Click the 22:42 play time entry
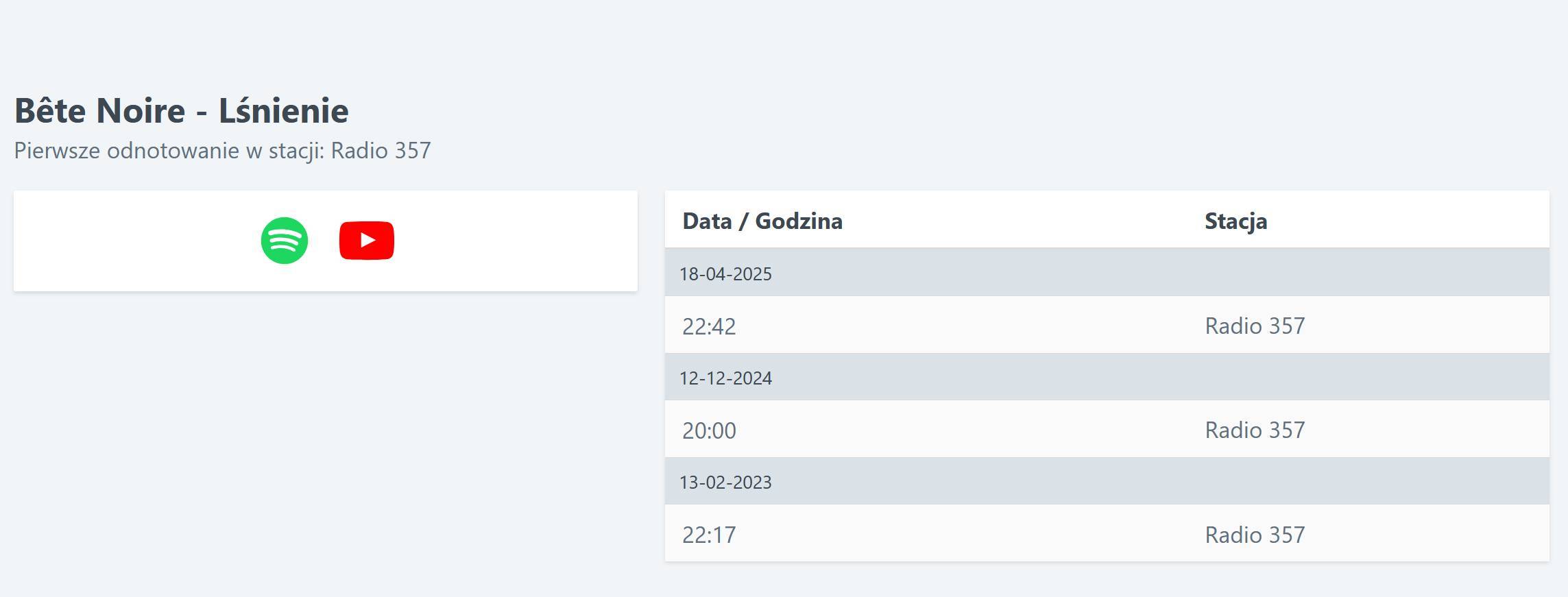 pos(709,326)
